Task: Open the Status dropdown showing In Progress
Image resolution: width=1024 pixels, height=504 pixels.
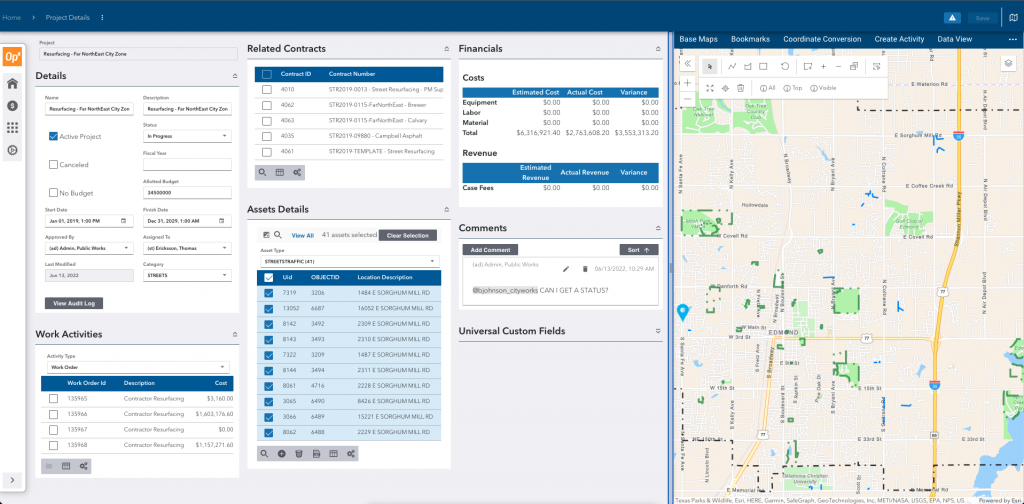Action: click(x=187, y=136)
